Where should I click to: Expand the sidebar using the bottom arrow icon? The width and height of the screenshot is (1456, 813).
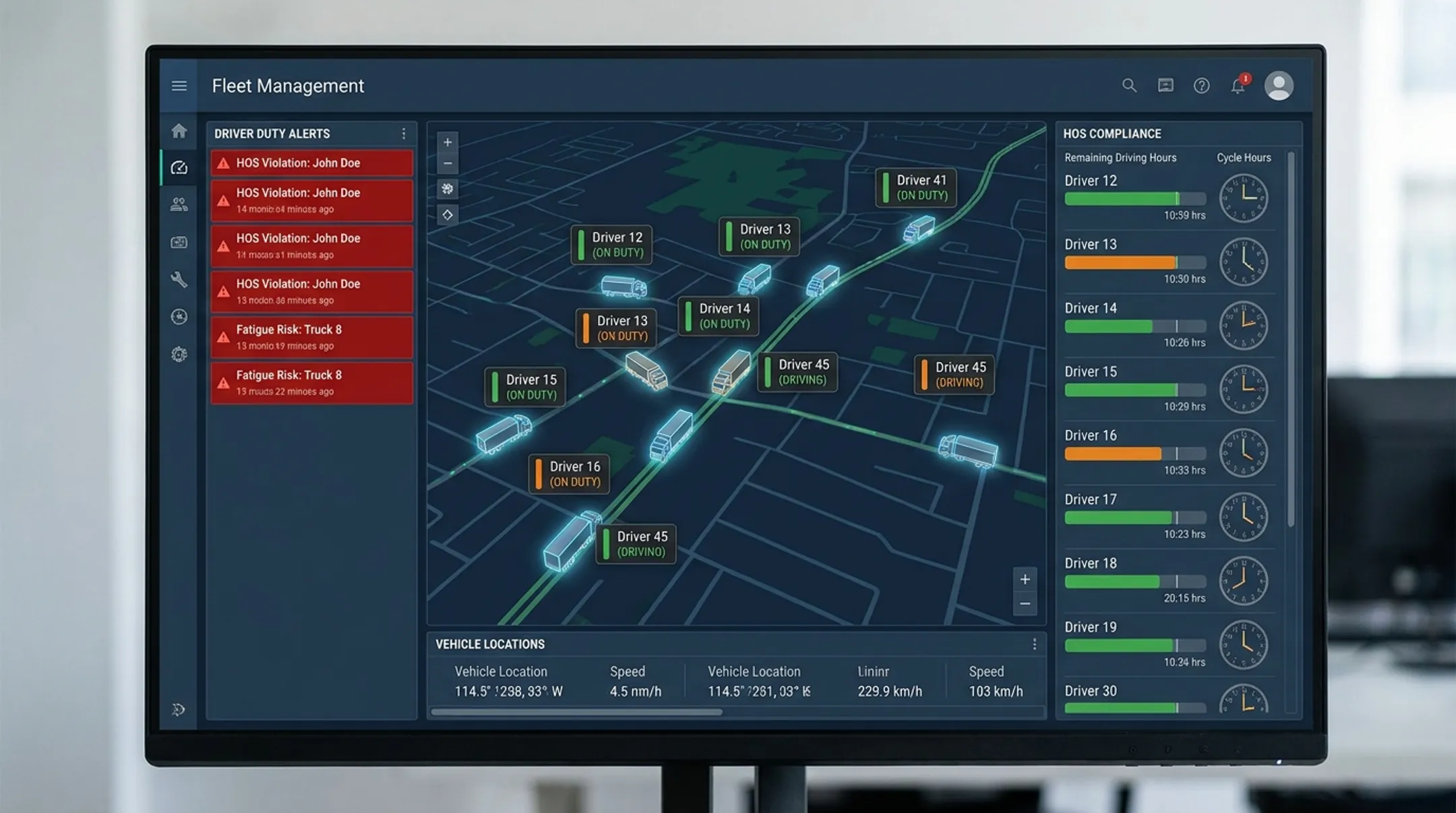[x=179, y=709]
